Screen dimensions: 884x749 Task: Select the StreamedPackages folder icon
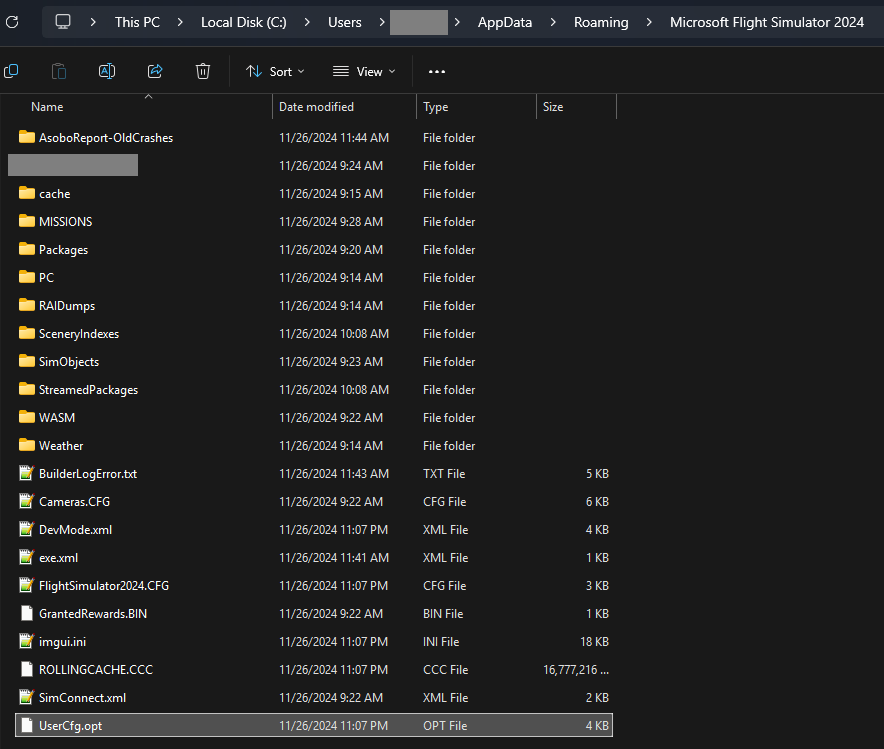pos(26,389)
